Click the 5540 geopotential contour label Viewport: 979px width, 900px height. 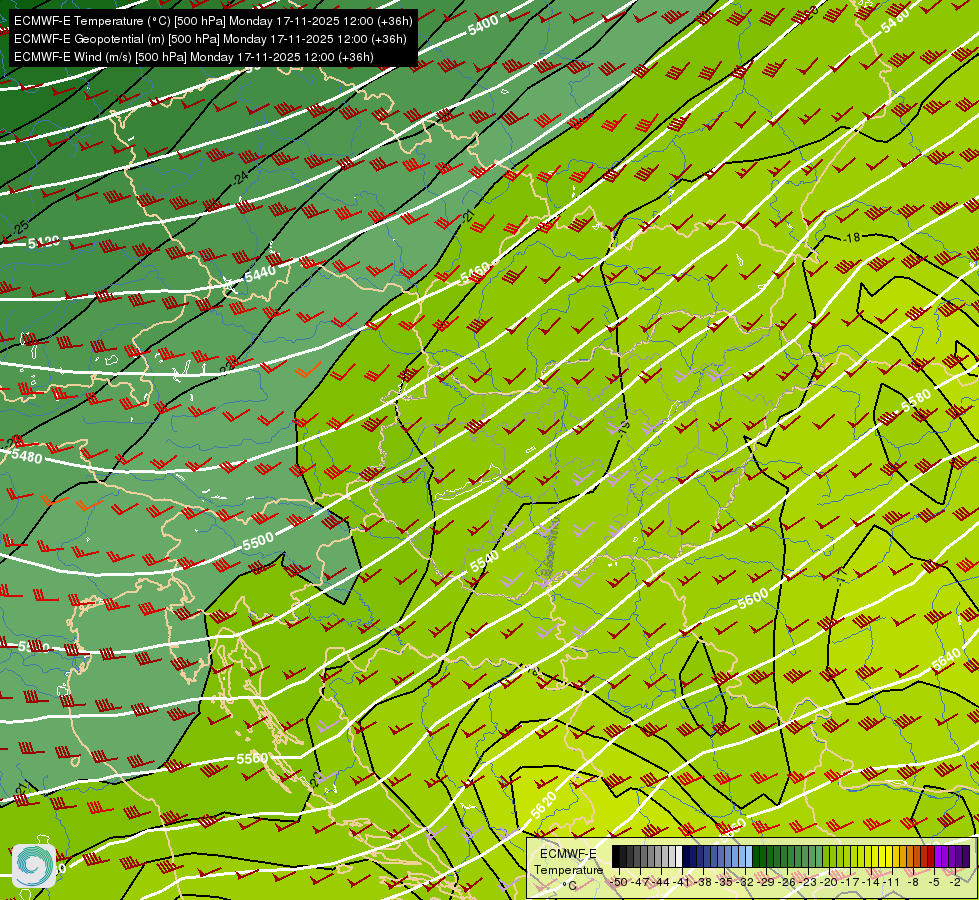click(485, 561)
